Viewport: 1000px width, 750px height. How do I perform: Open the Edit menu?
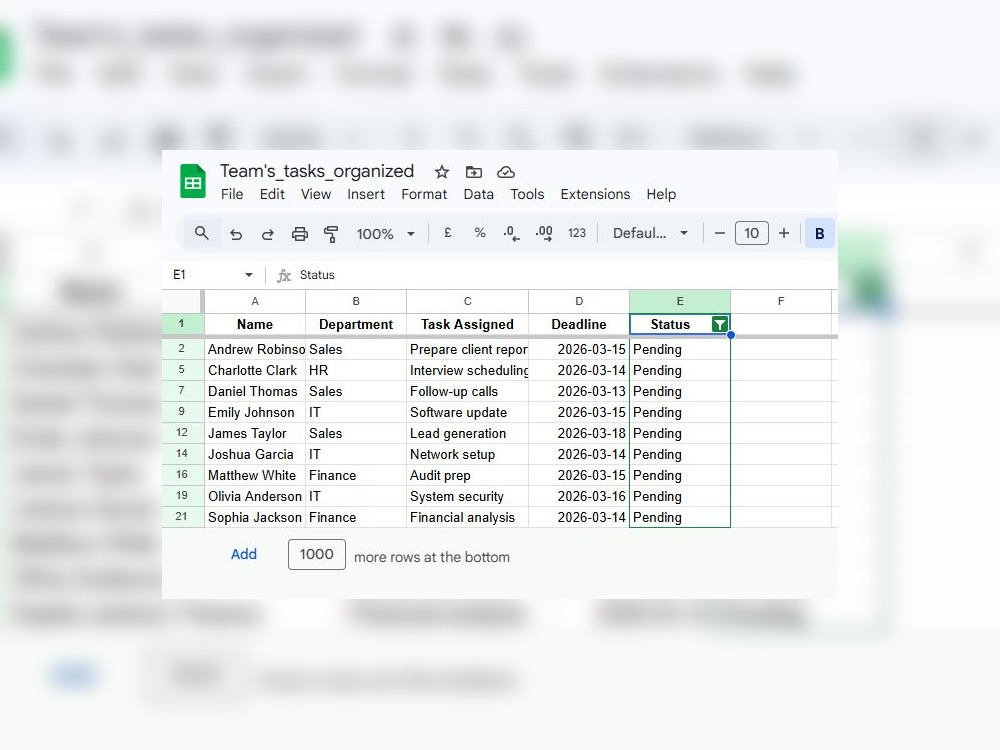pos(272,195)
